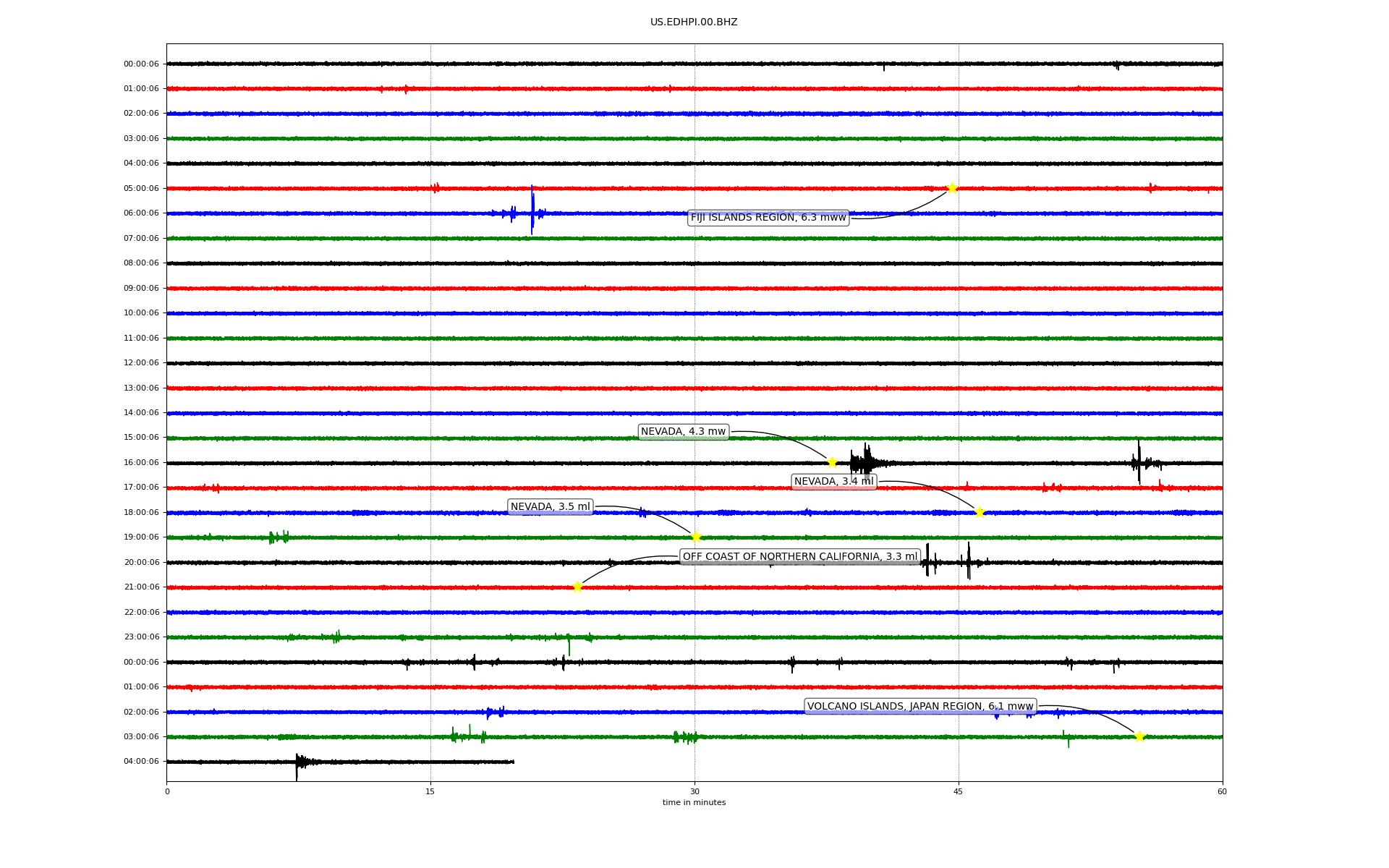Select the NEVADA, 4.3 mw annotation box
The image size is (1389, 868).
[x=683, y=432]
